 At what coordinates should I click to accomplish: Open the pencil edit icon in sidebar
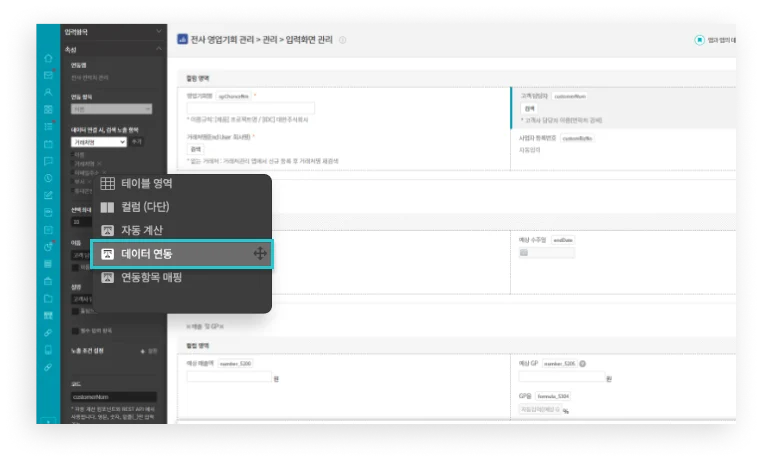pos(48,195)
